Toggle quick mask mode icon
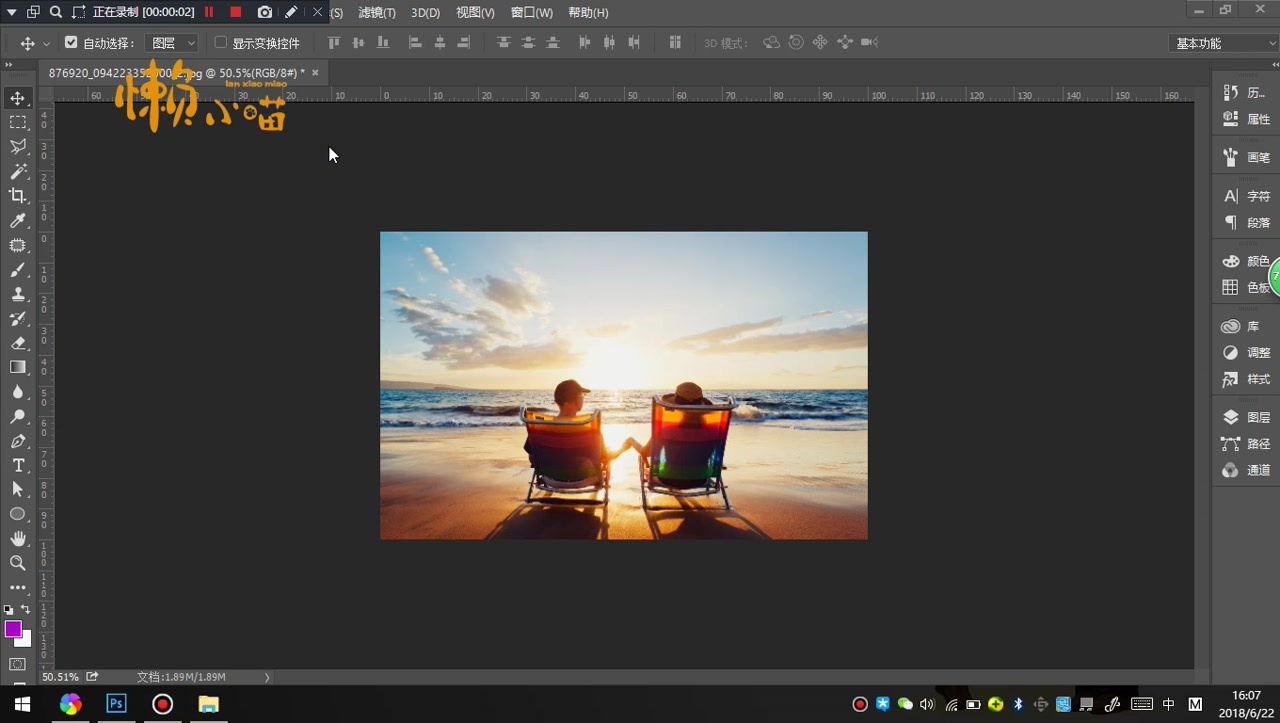This screenshot has width=1280, height=723. [x=18, y=664]
